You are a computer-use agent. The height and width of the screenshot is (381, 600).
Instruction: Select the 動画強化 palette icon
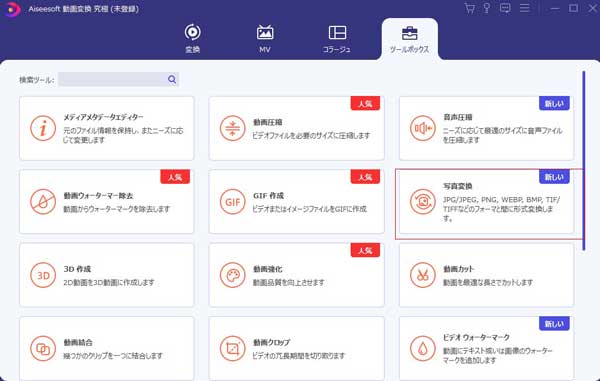click(232, 275)
